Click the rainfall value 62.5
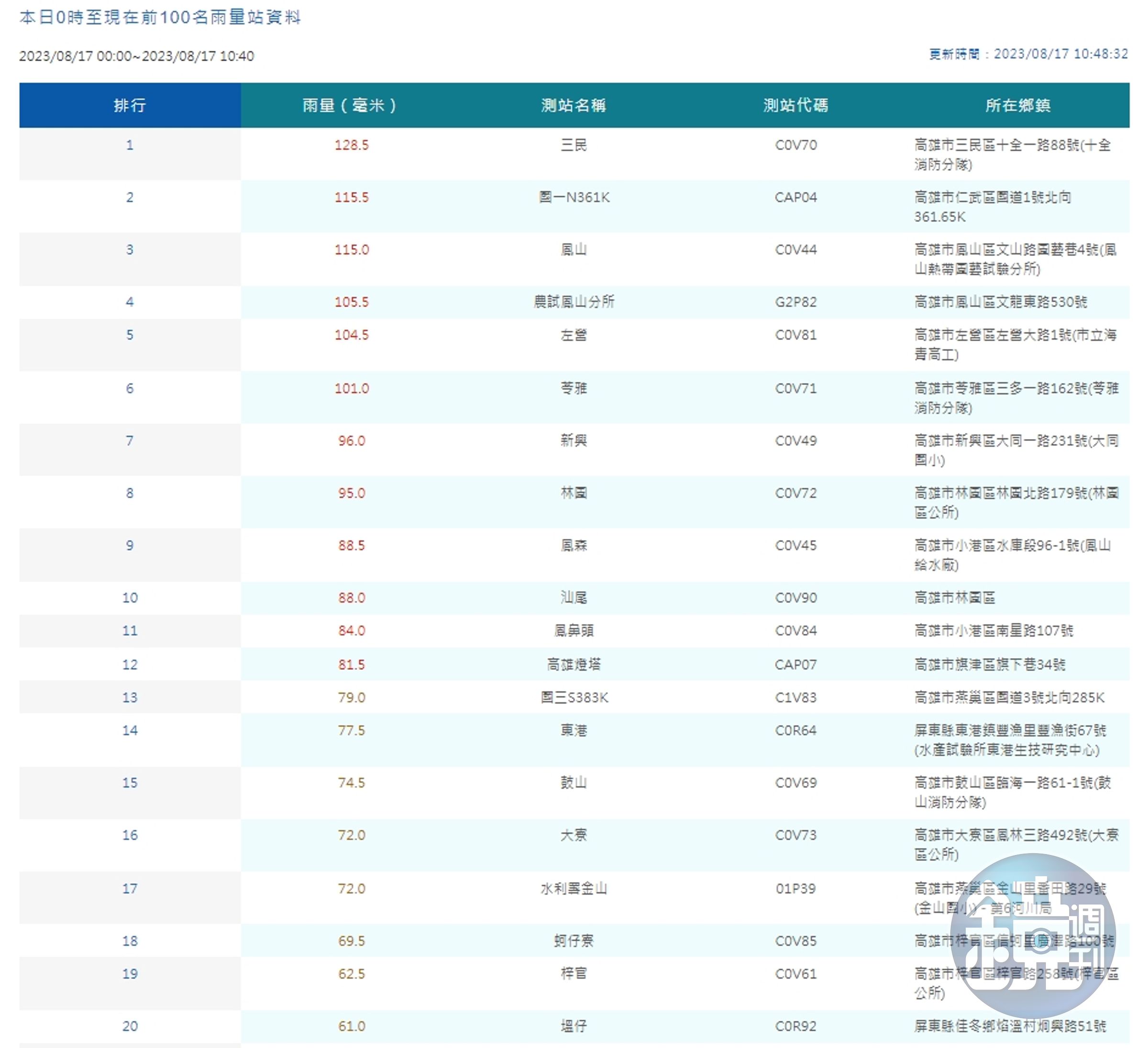Viewport: 1148px width, 1048px height. click(352, 974)
